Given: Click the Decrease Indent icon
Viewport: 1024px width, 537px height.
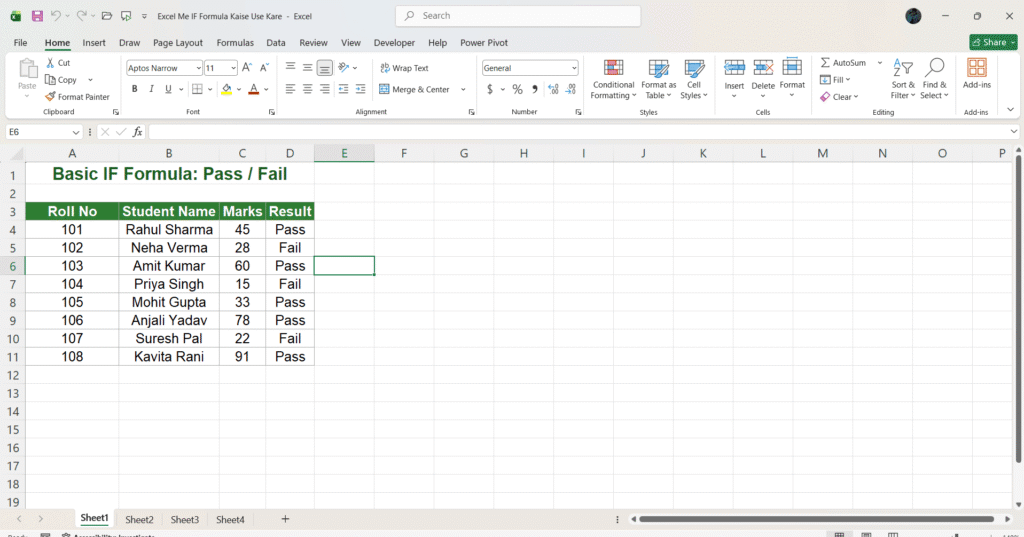Looking at the screenshot, I should 343,89.
